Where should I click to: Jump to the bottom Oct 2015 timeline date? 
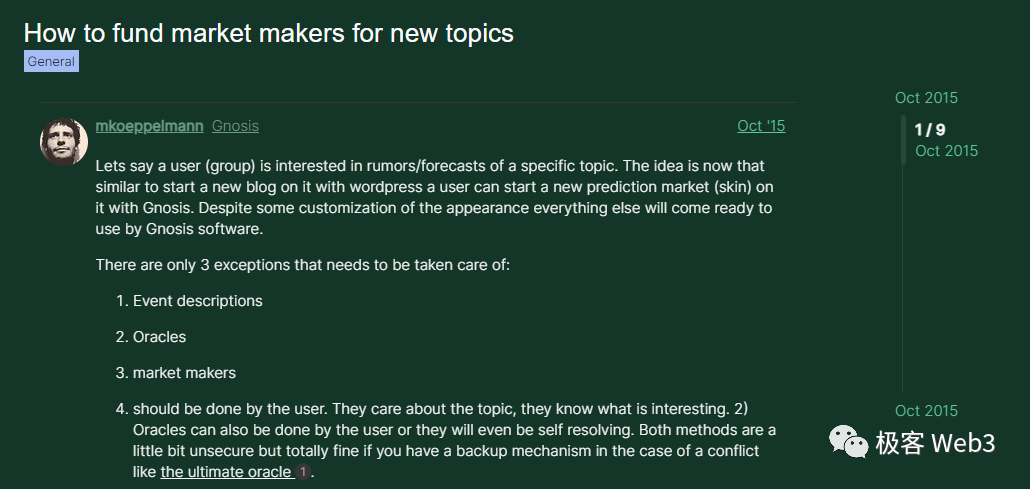(926, 410)
